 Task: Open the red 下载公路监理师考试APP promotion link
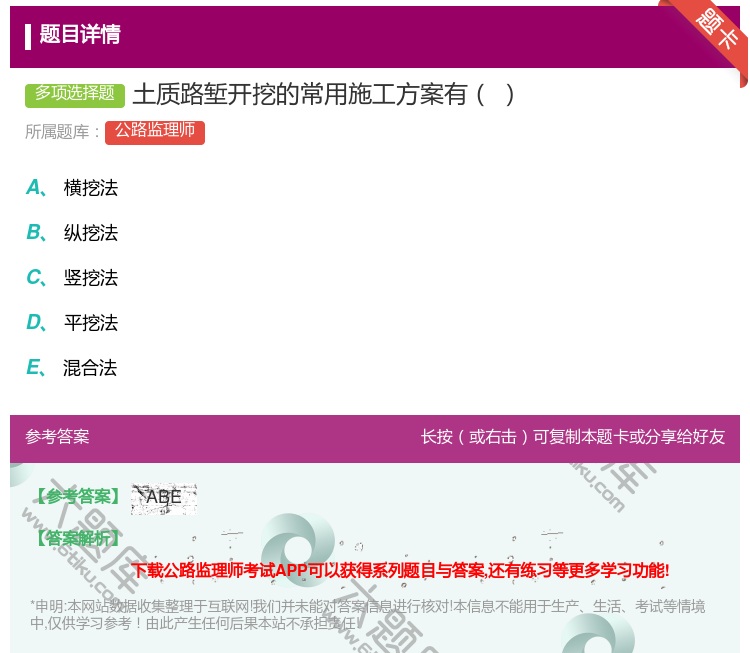400,571
